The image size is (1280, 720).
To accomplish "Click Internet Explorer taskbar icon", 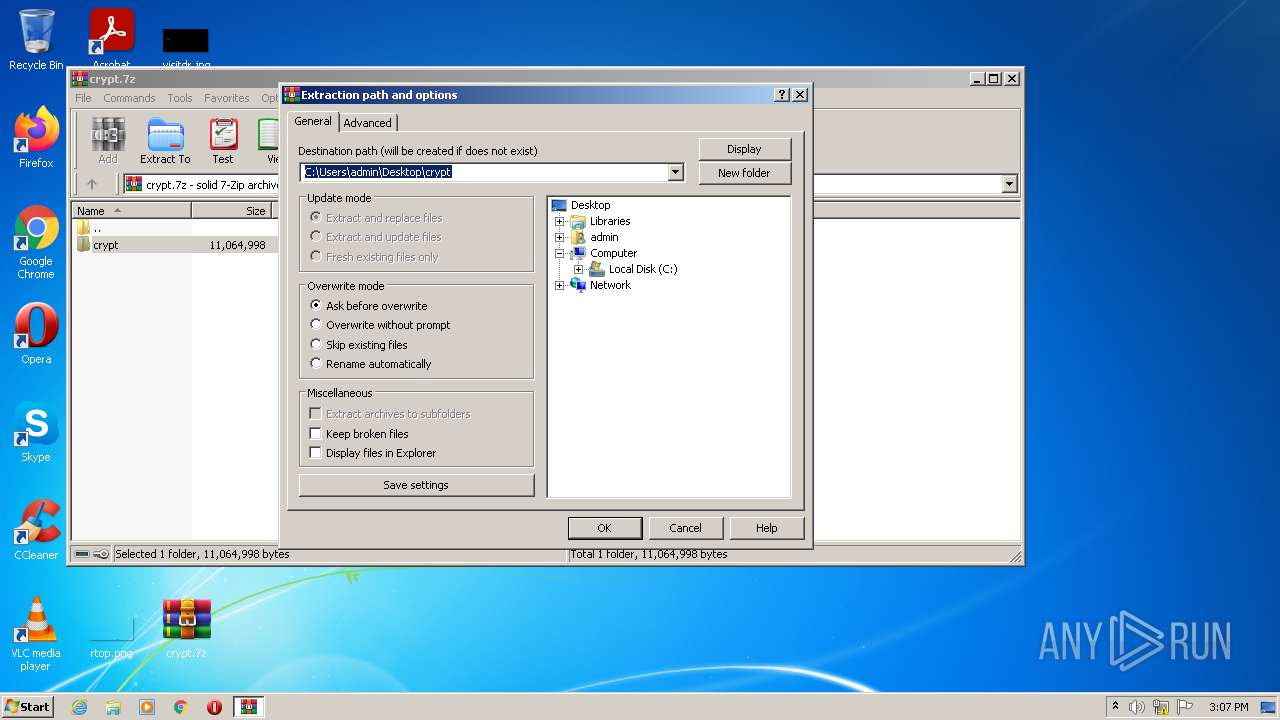I will [79, 707].
